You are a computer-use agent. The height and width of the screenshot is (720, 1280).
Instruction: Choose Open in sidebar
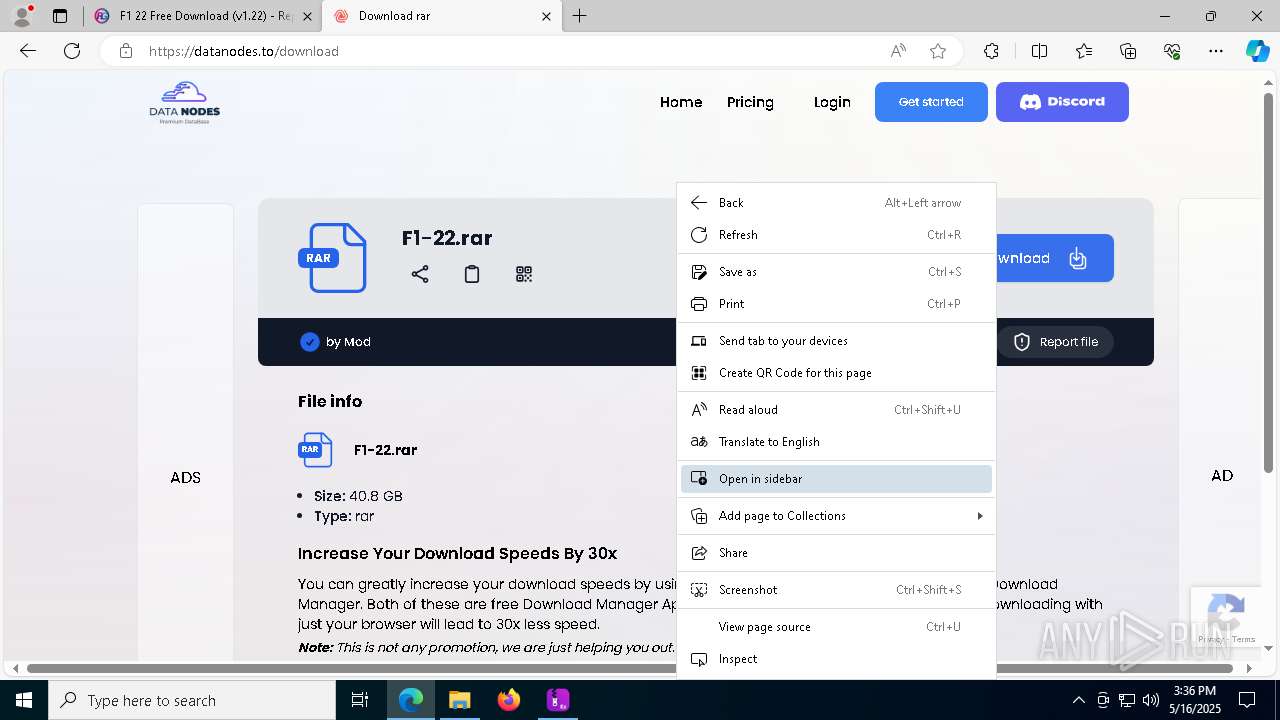[836, 479]
